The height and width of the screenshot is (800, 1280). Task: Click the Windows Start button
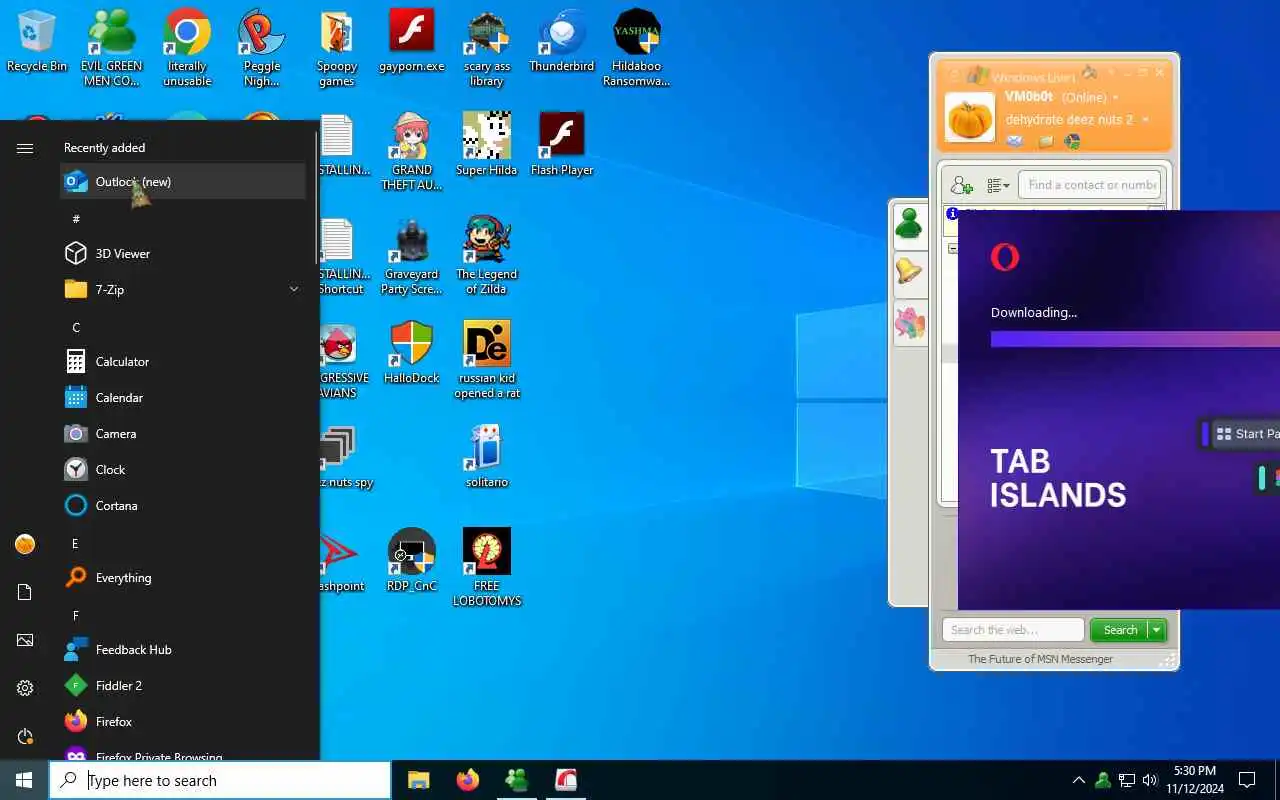tap(24, 780)
